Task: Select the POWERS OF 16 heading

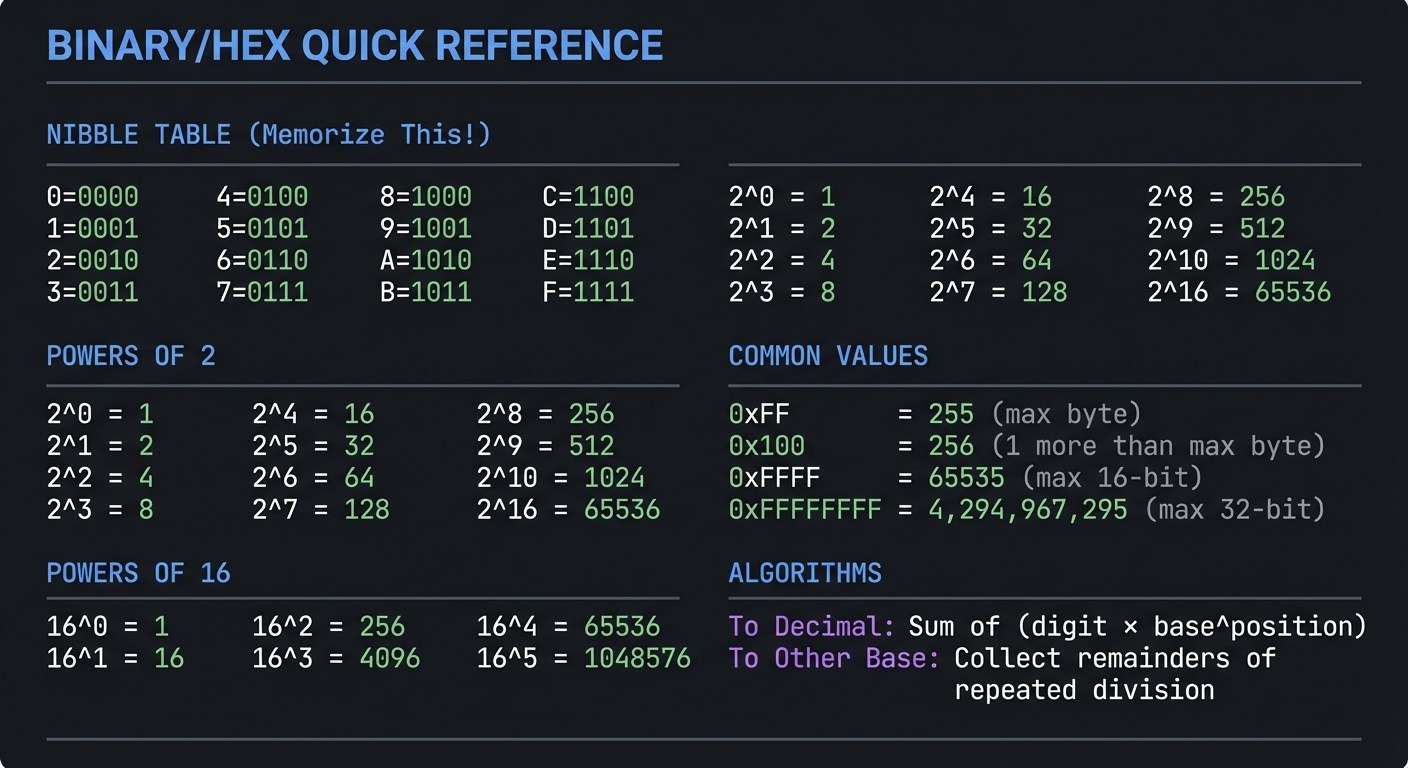Action: 138,573
